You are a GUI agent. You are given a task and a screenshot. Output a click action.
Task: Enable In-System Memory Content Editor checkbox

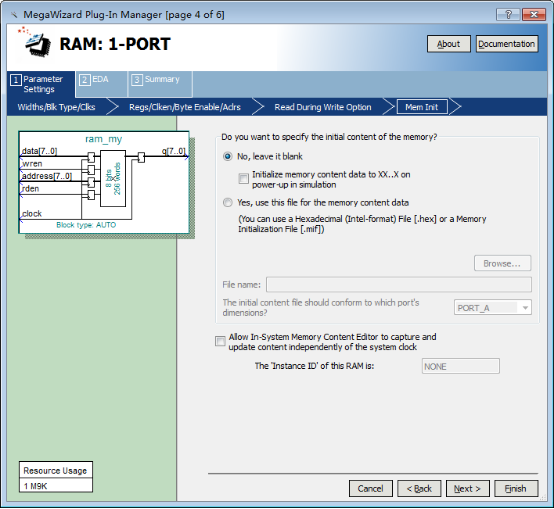tap(220, 341)
